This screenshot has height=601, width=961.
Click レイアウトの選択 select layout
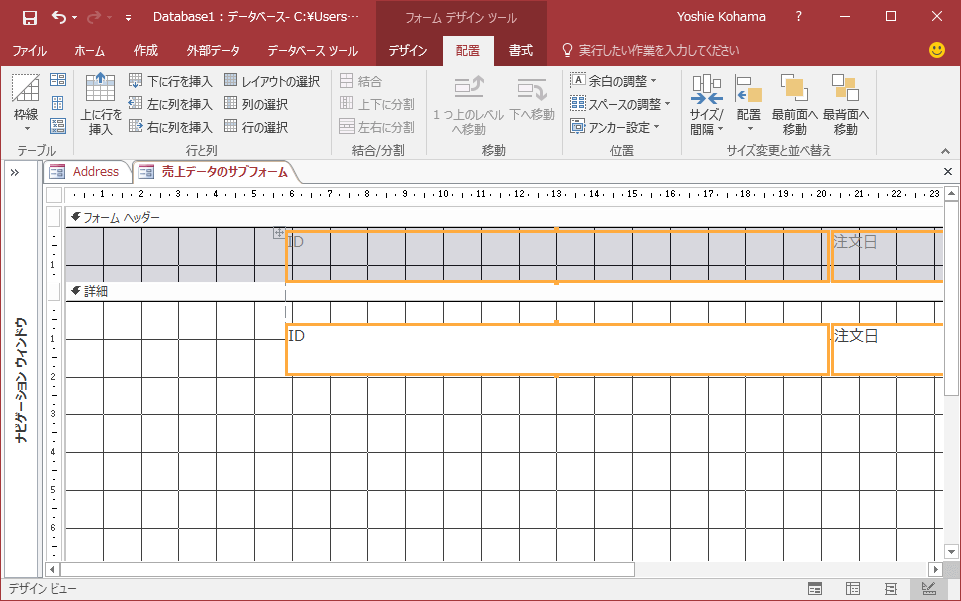[272, 81]
